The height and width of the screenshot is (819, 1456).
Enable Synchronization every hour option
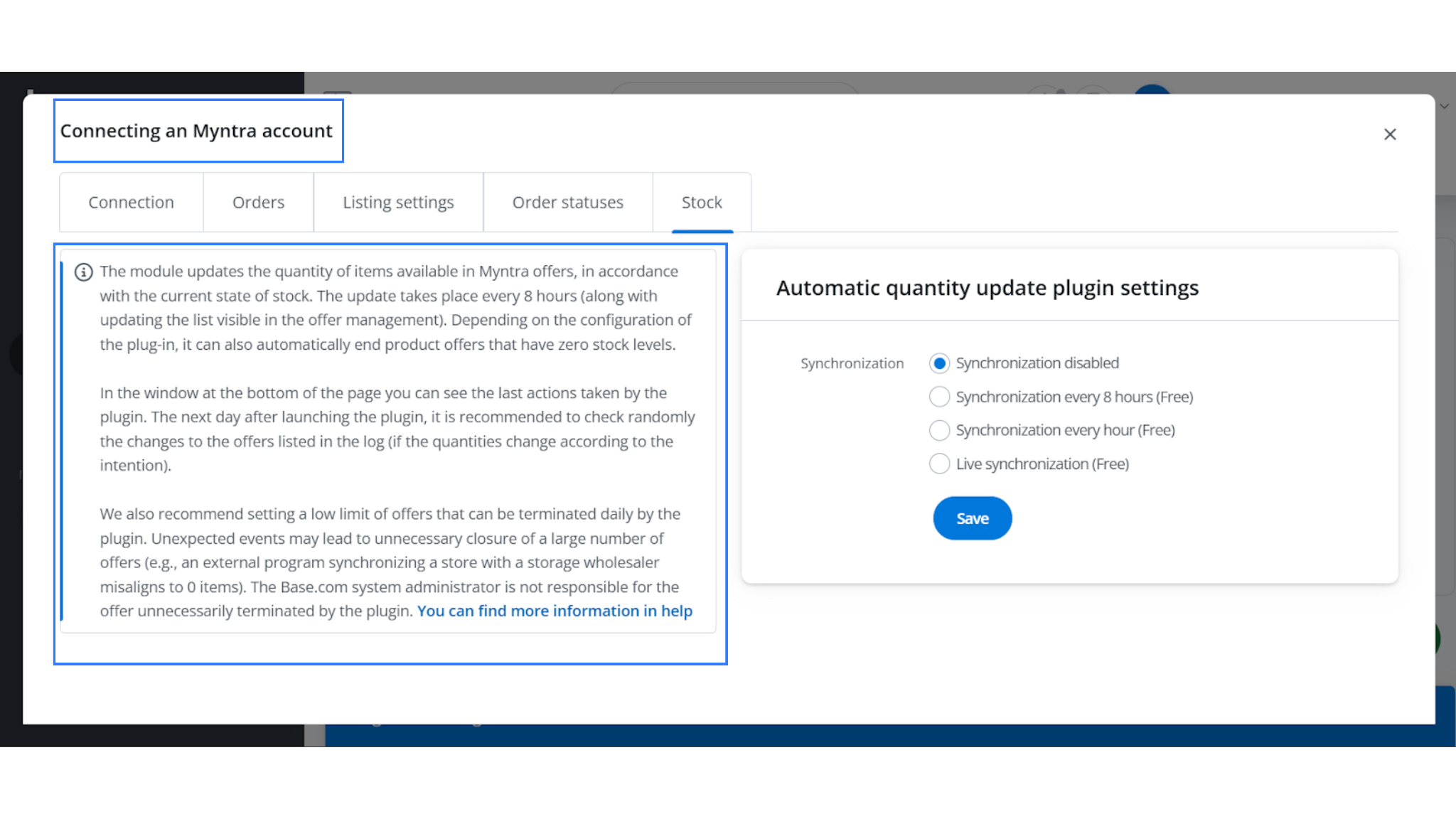pos(939,430)
